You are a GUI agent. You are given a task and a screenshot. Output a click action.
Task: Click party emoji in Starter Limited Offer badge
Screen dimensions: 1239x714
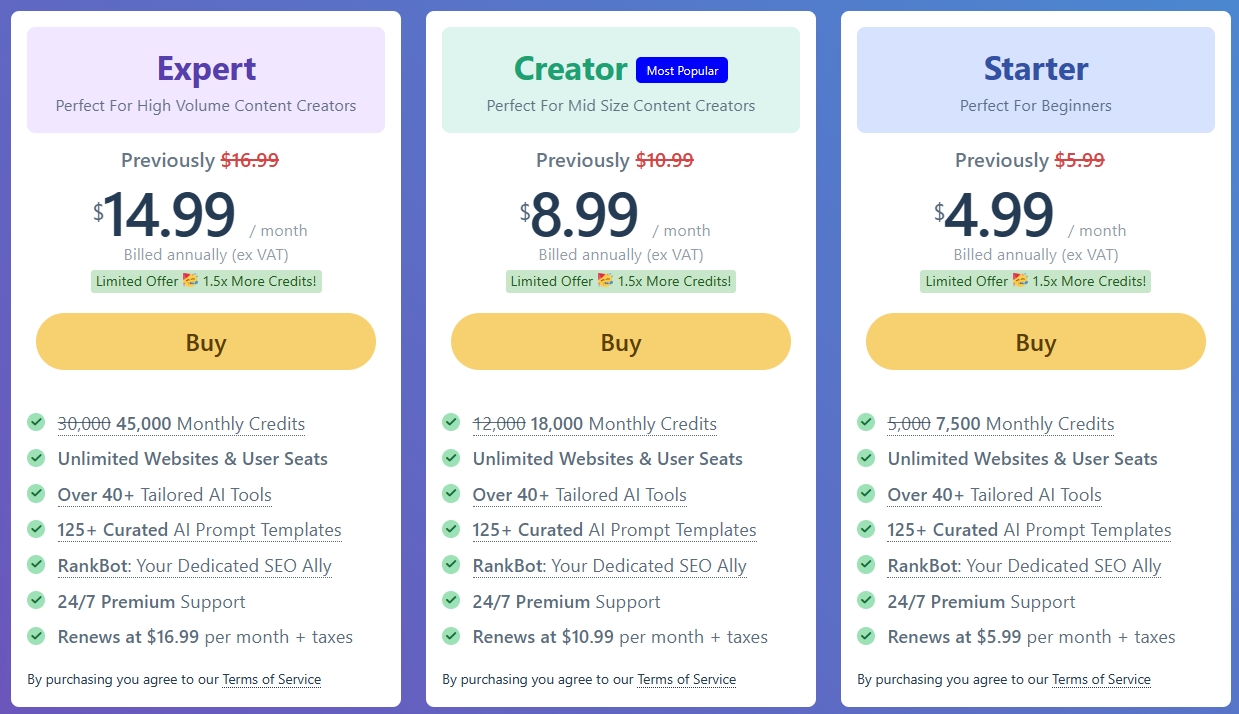(1020, 280)
